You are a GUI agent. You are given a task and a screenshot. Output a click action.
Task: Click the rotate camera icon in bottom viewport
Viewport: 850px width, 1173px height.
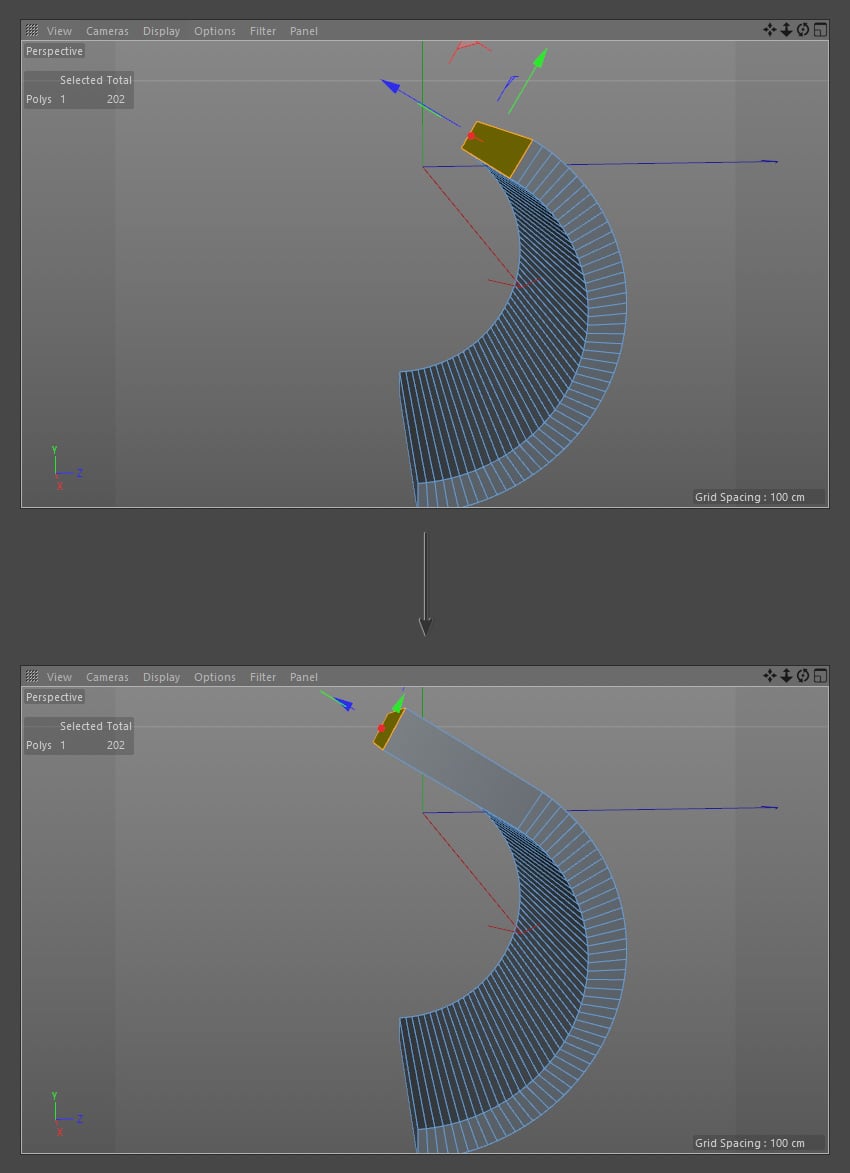click(803, 676)
